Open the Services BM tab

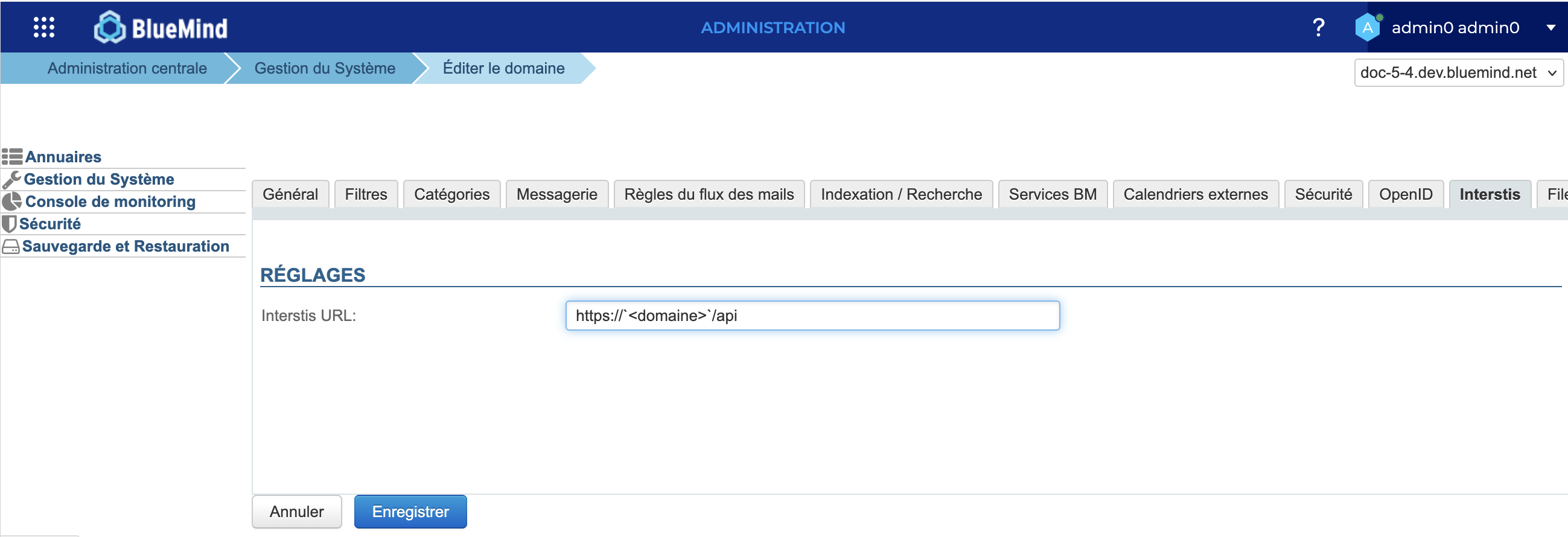pyautogui.click(x=1052, y=194)
